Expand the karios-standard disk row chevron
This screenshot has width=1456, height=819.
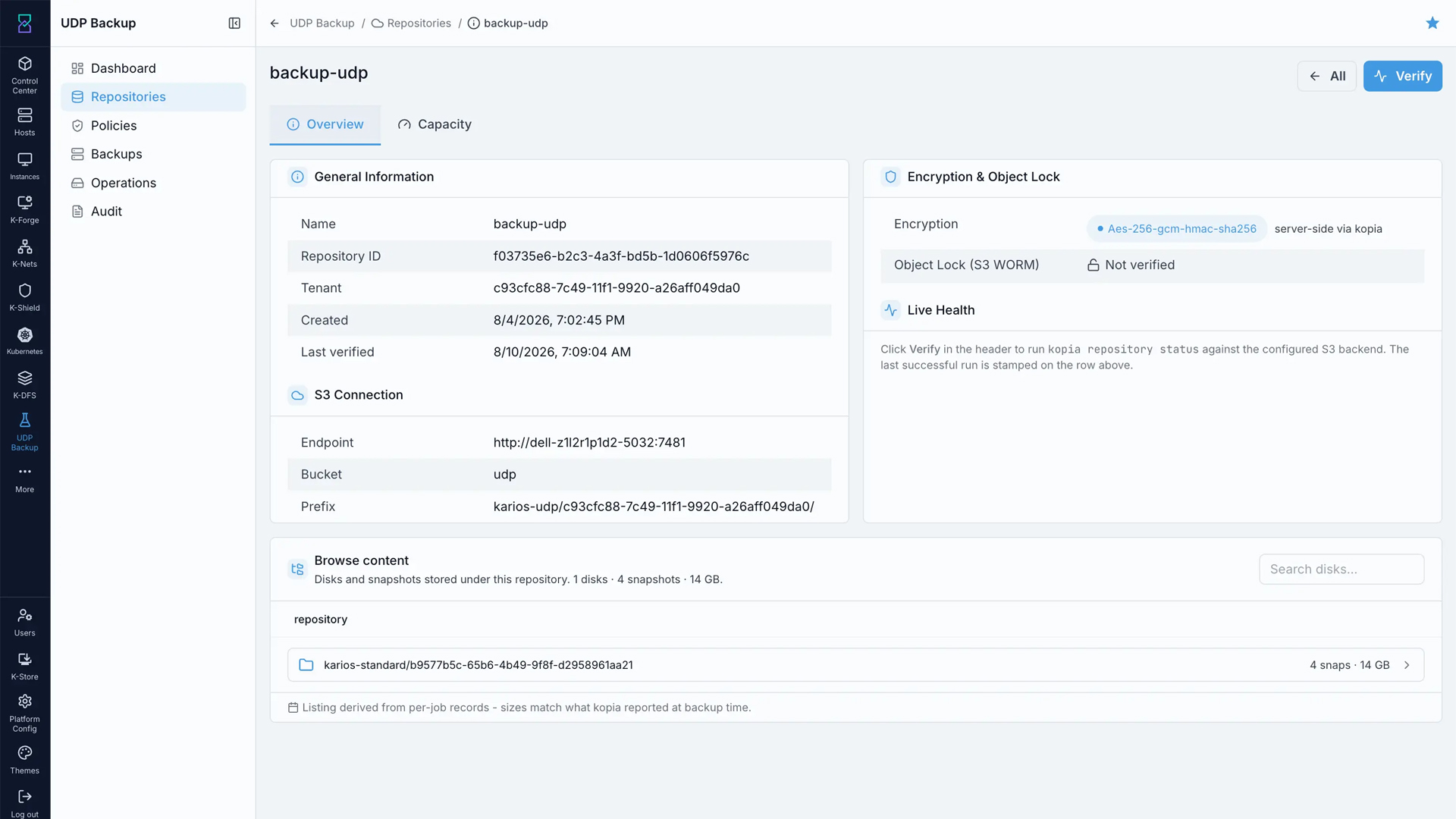[x=1407, y=665]
